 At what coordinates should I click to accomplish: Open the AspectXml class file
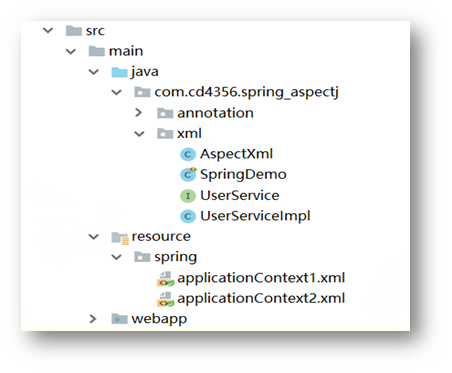click(x=236, y=154)
